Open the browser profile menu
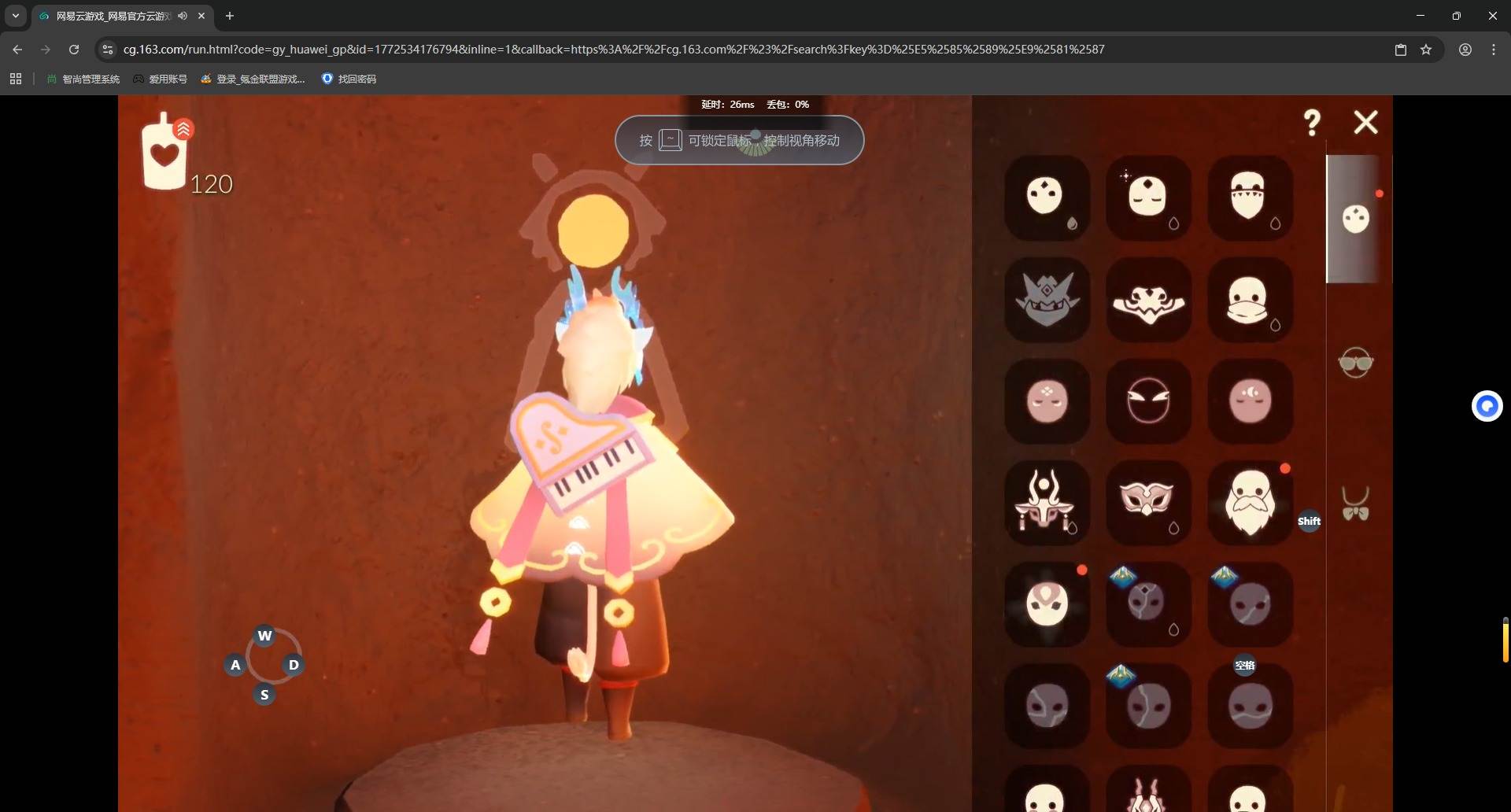The width and height of the screenshot is (1511, 812). (x=1465, y=50)
